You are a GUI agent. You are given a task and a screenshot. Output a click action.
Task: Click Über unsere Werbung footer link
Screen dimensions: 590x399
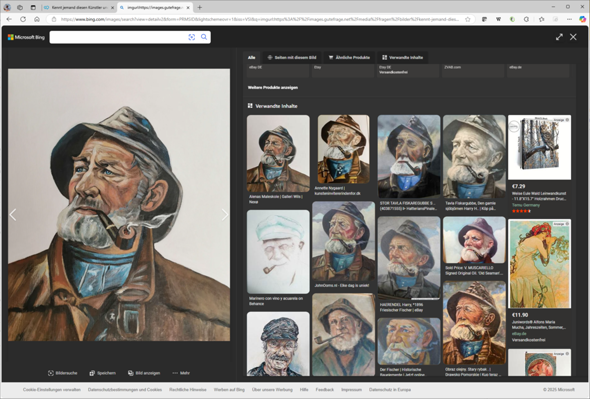(272, 390)
